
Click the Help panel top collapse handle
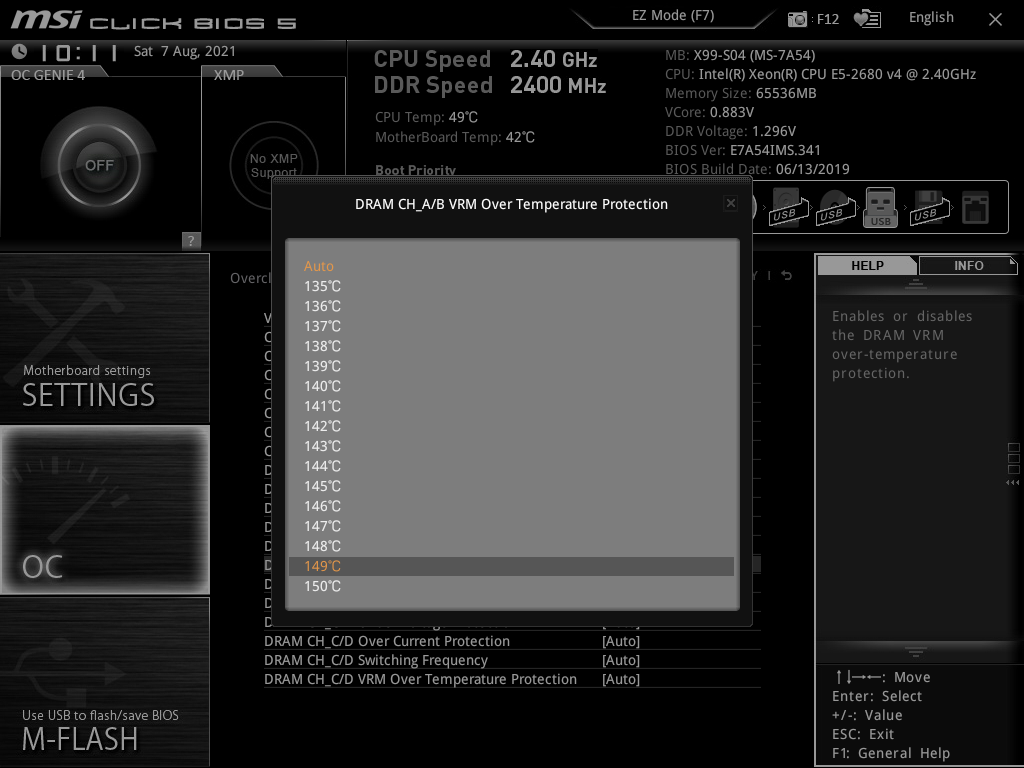tap(916, 283)
